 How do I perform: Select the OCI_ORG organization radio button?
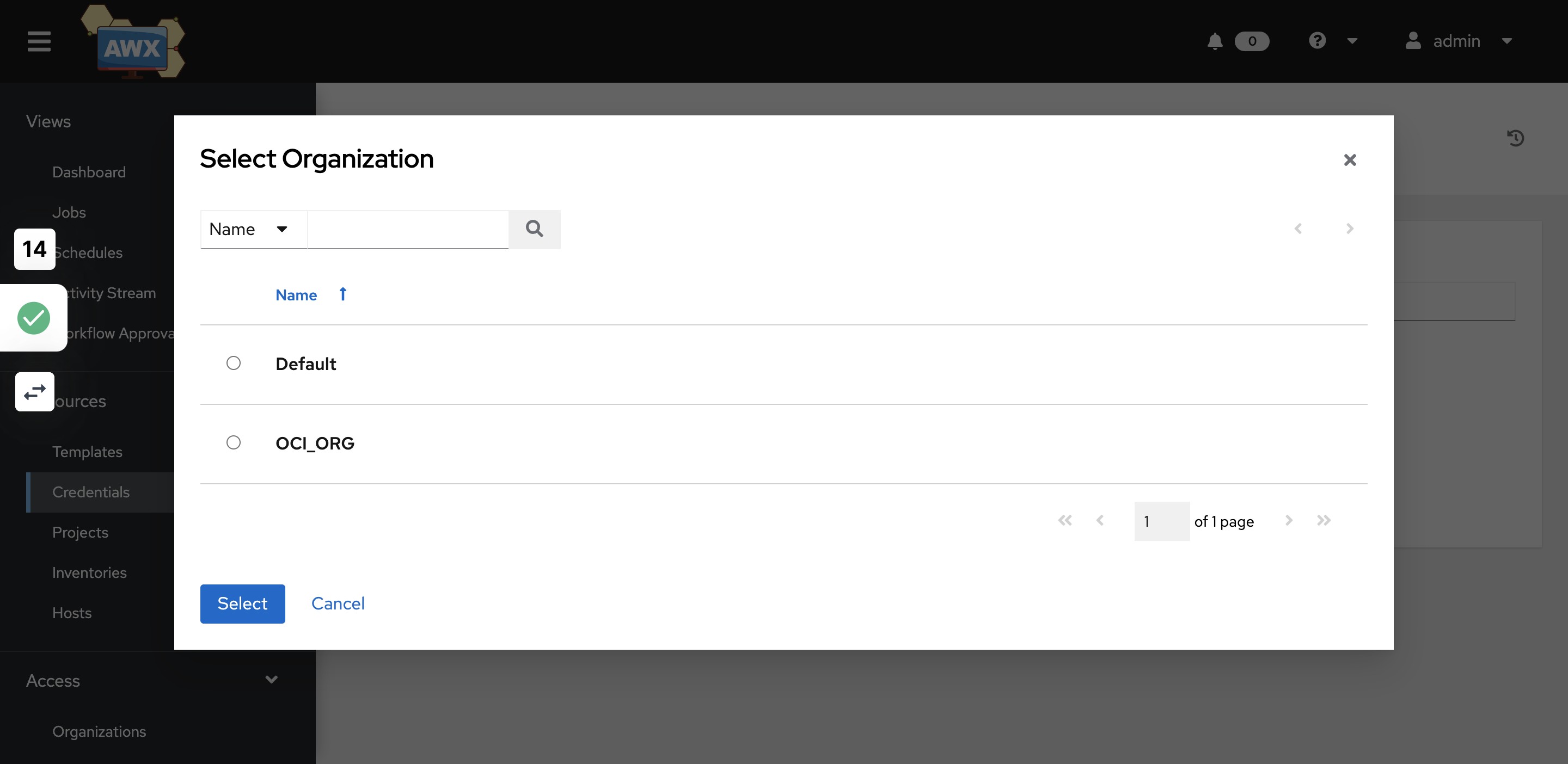234,442
